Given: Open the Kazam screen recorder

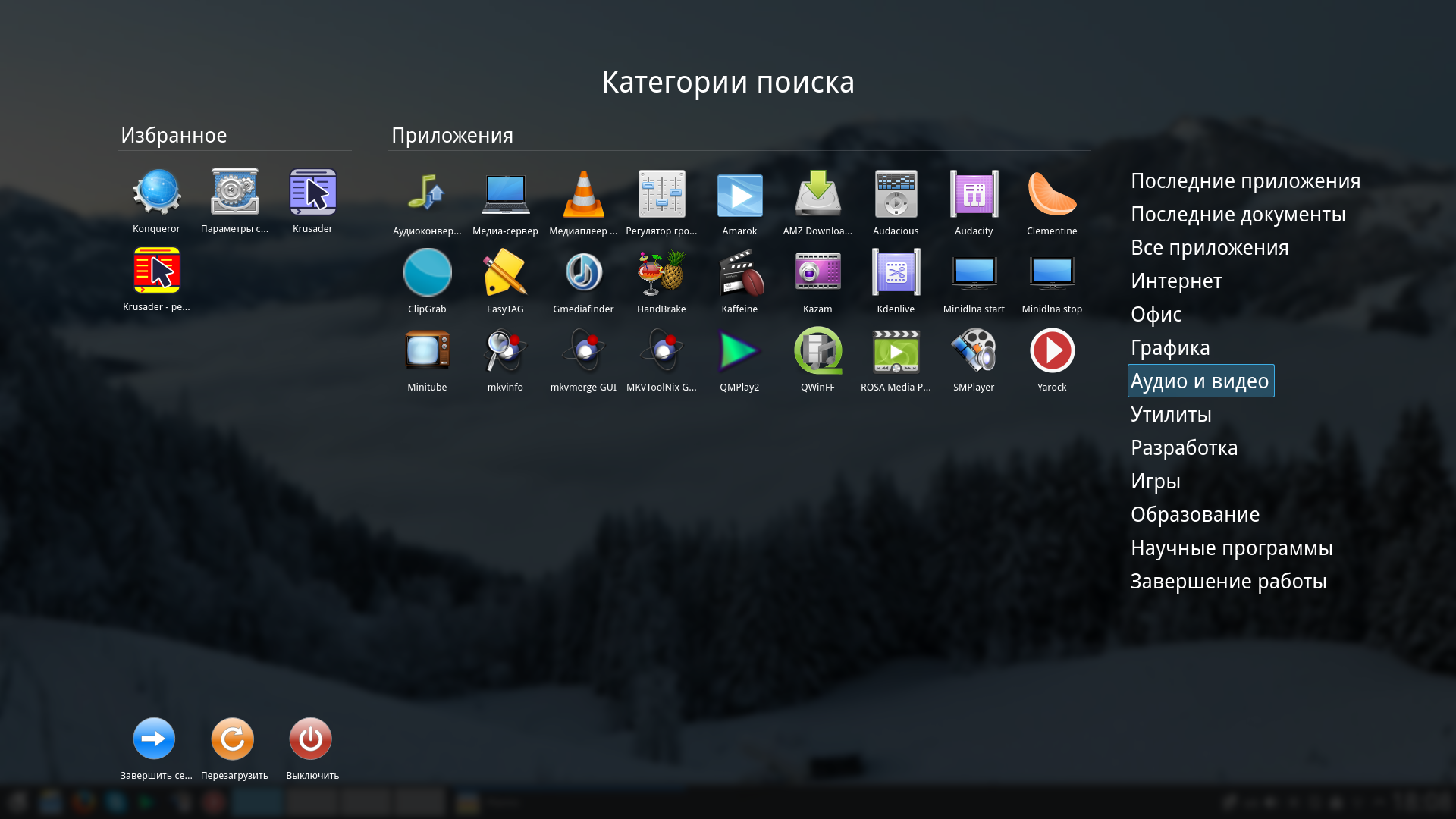Looking at the screenshot, I should point(817,273).
